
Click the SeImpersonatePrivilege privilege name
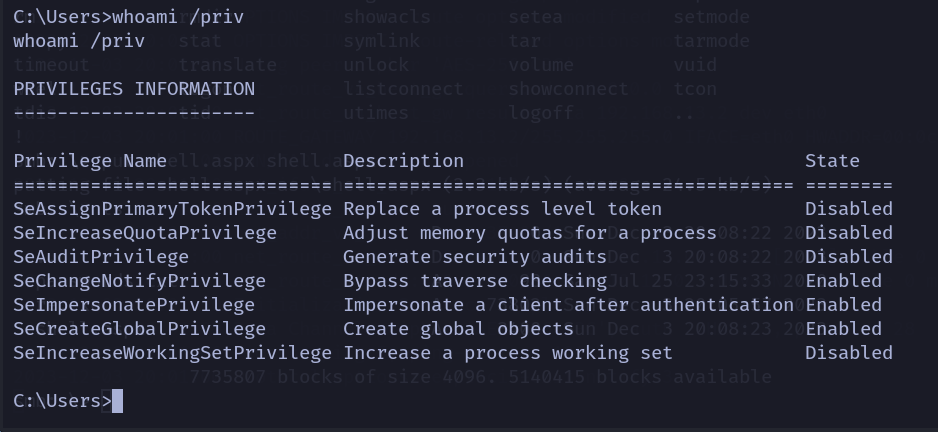134,305
